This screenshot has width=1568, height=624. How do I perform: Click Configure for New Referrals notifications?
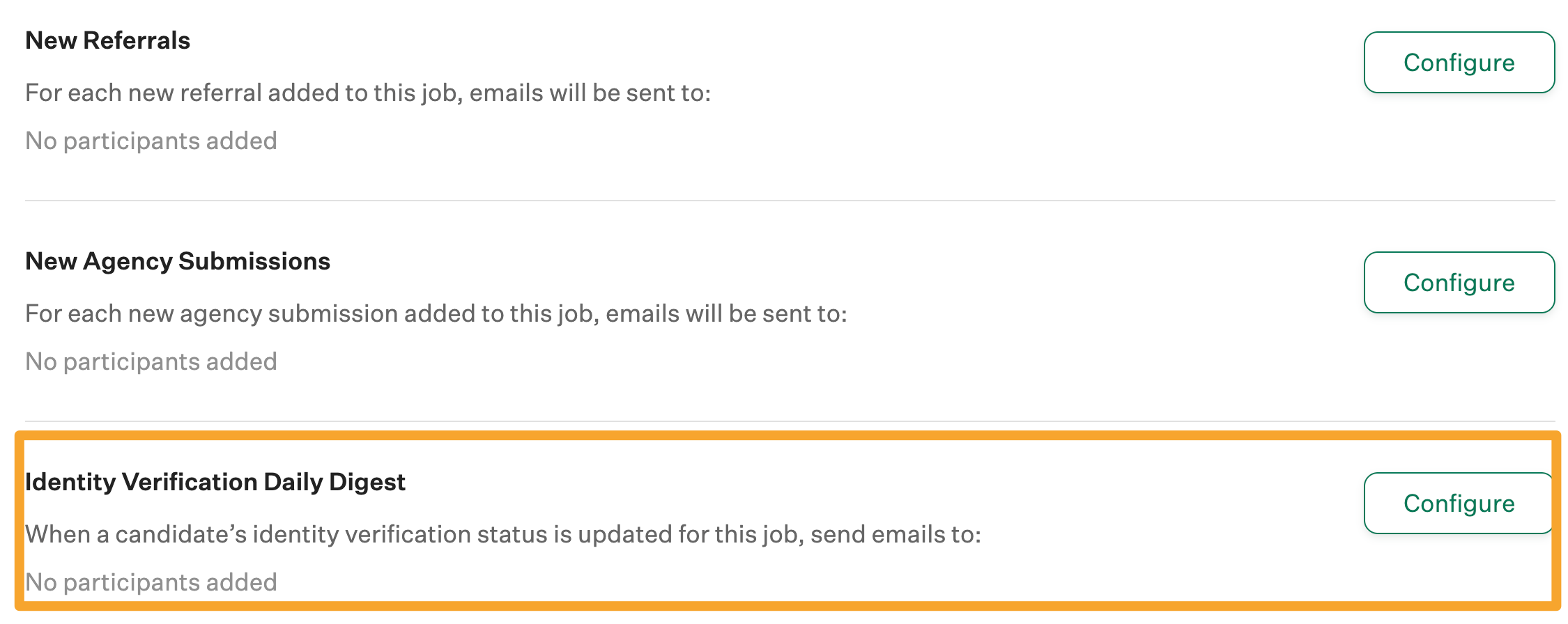[1459, 63]
